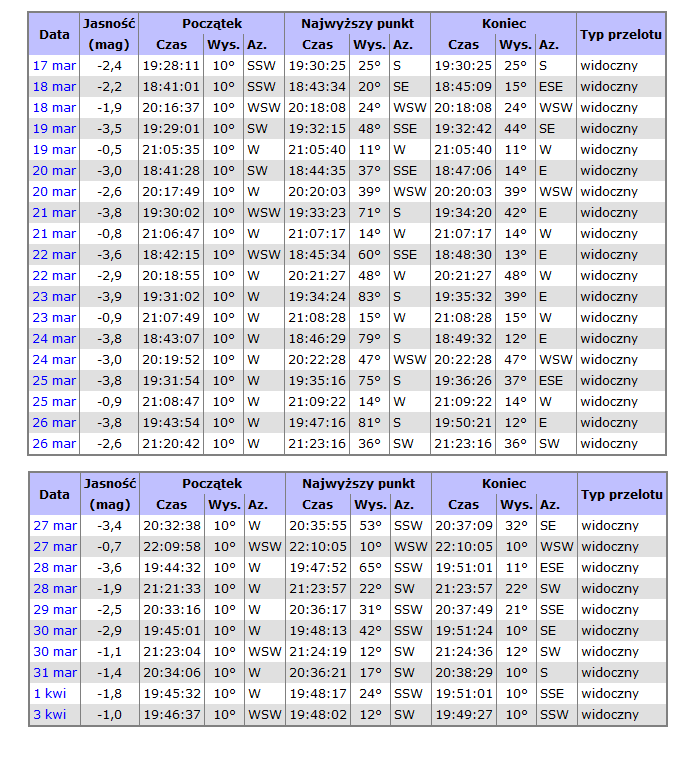Select the magnitude value -2,4
Image resolution: width=694 pixels, height=772 pixels.
point(109,66)
